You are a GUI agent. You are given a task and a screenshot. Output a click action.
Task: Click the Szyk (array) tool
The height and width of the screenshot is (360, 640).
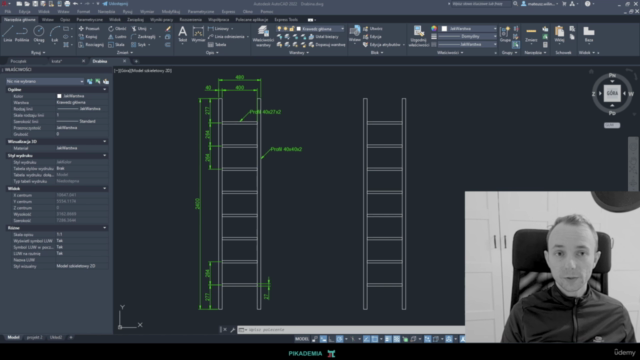click(x=138, y=44)
